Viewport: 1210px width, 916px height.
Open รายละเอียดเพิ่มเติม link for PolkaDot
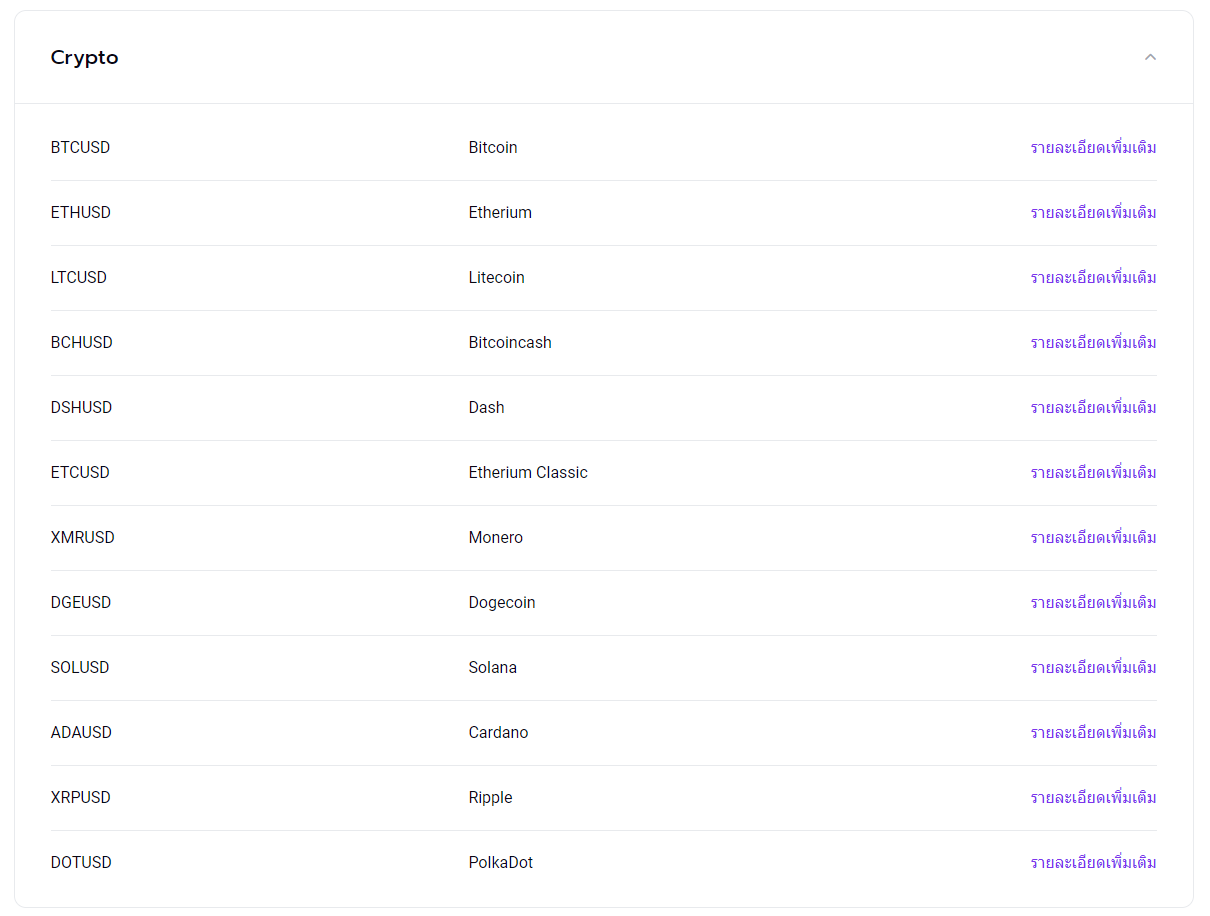point(1094,863)
